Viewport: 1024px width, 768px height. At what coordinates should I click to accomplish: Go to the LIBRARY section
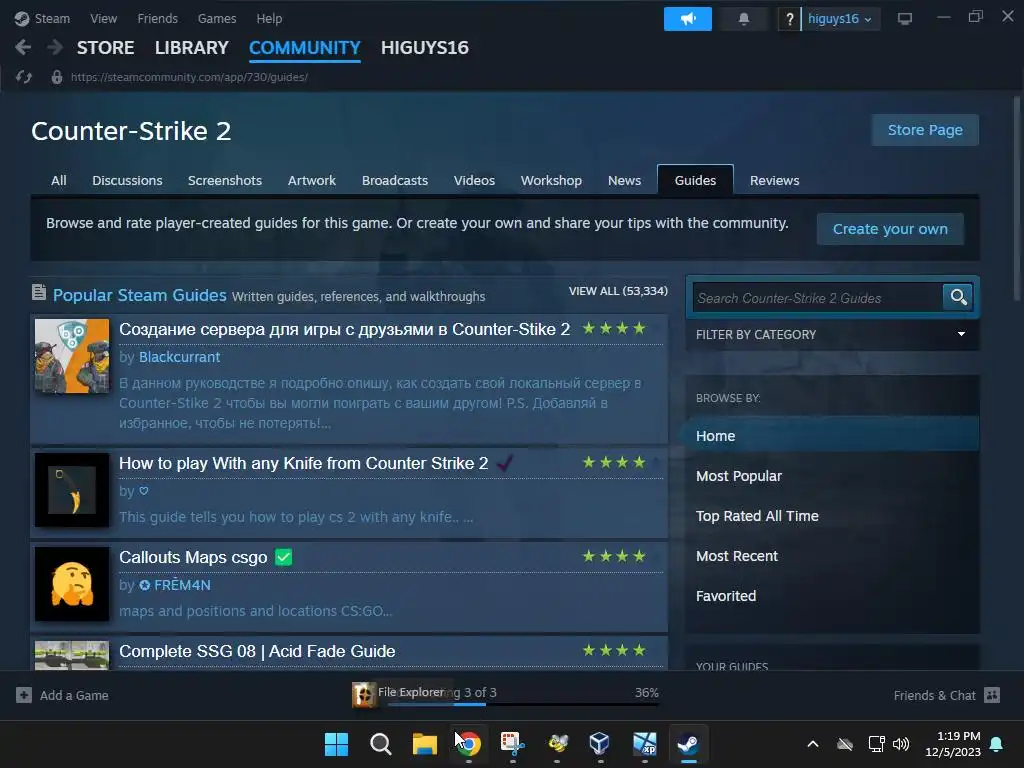pos(191,48)
